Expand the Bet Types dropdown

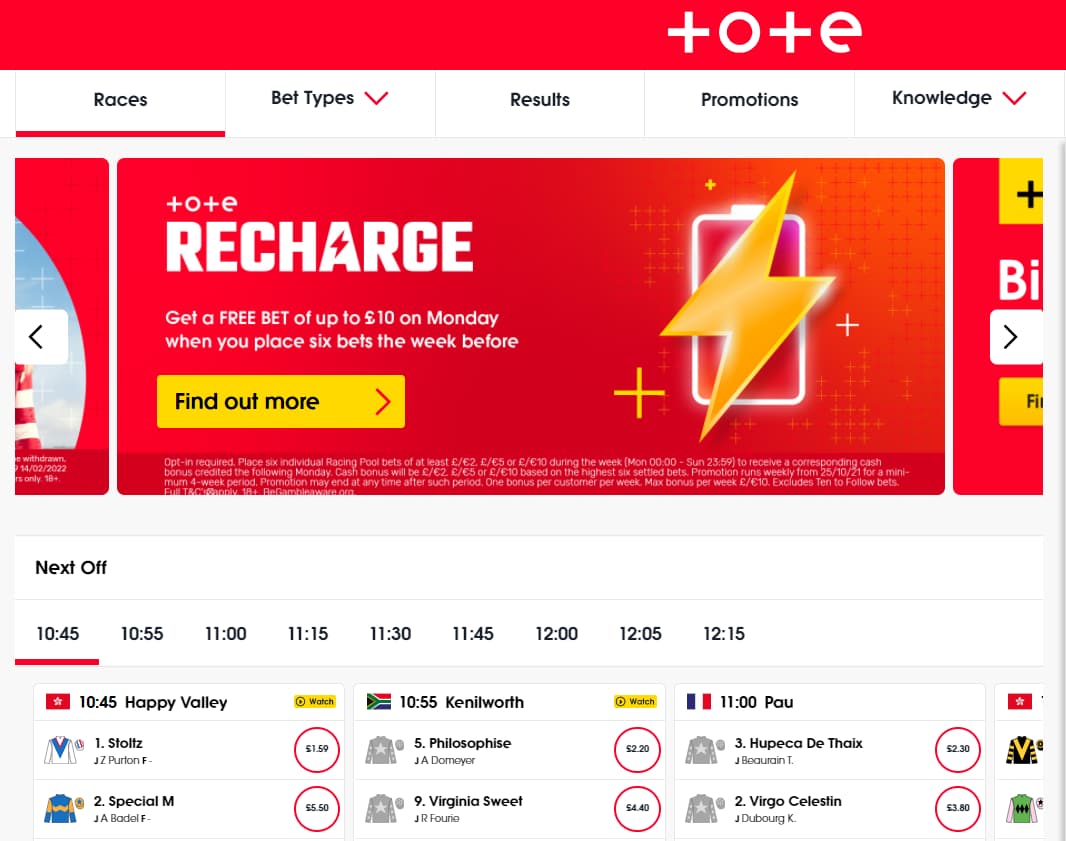tap(329, 99)
